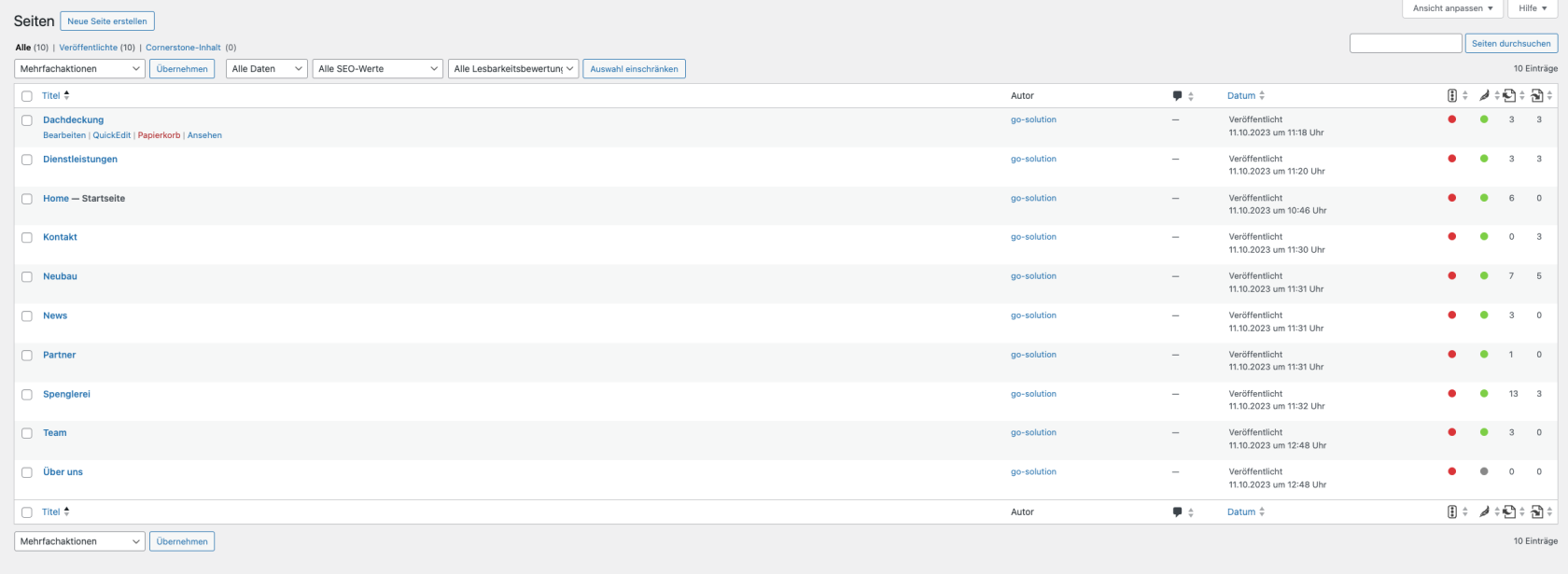Click QuickEdit under Dachdeckung

tap(112, 135)
